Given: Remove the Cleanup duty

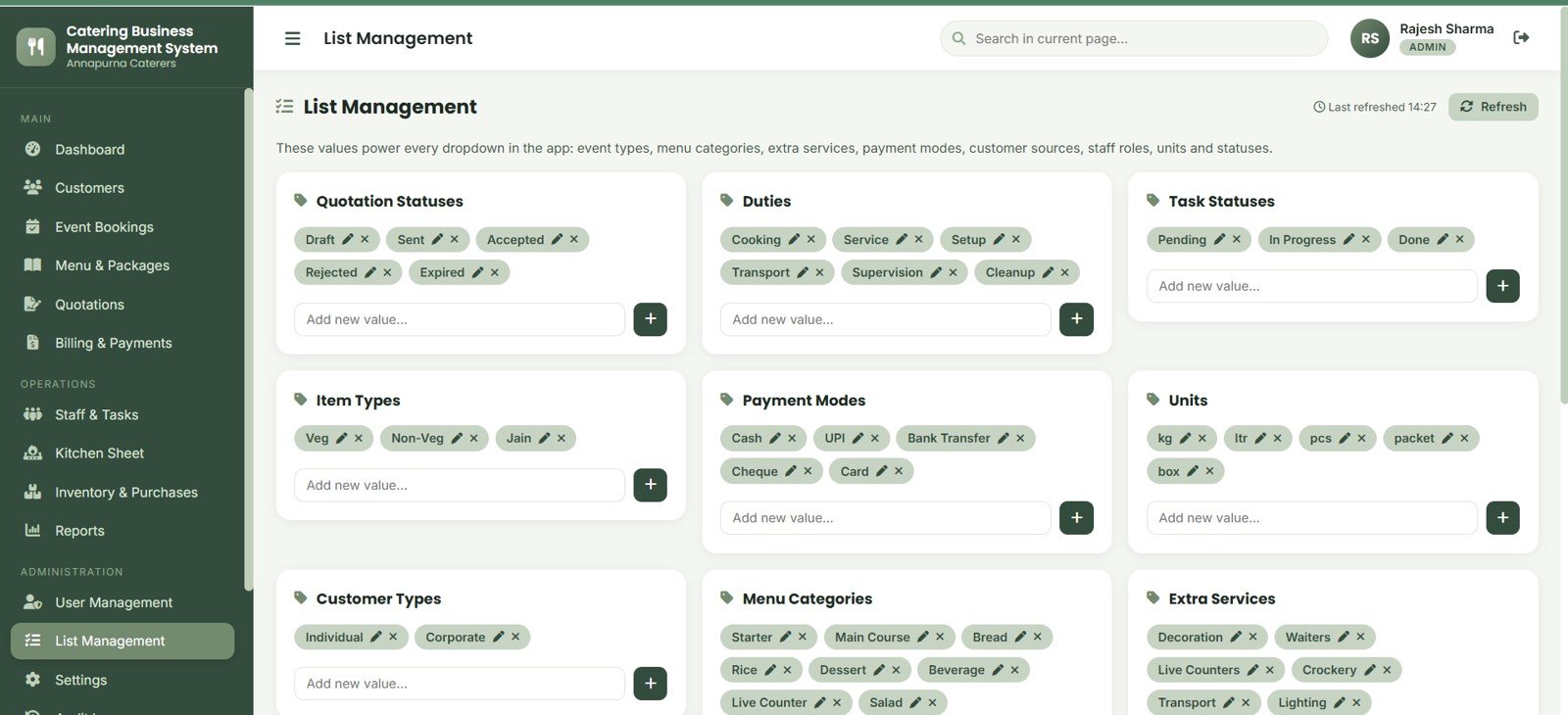Looking at the screenshot, I should click(1064, 272).
